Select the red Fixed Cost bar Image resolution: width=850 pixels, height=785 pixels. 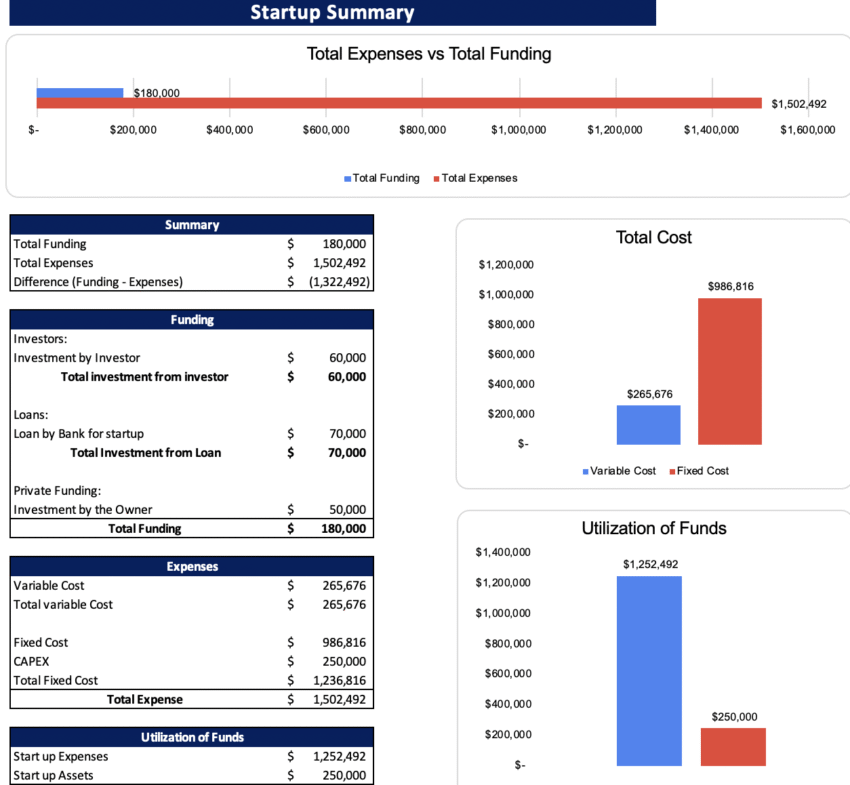[x=729, y=370]
